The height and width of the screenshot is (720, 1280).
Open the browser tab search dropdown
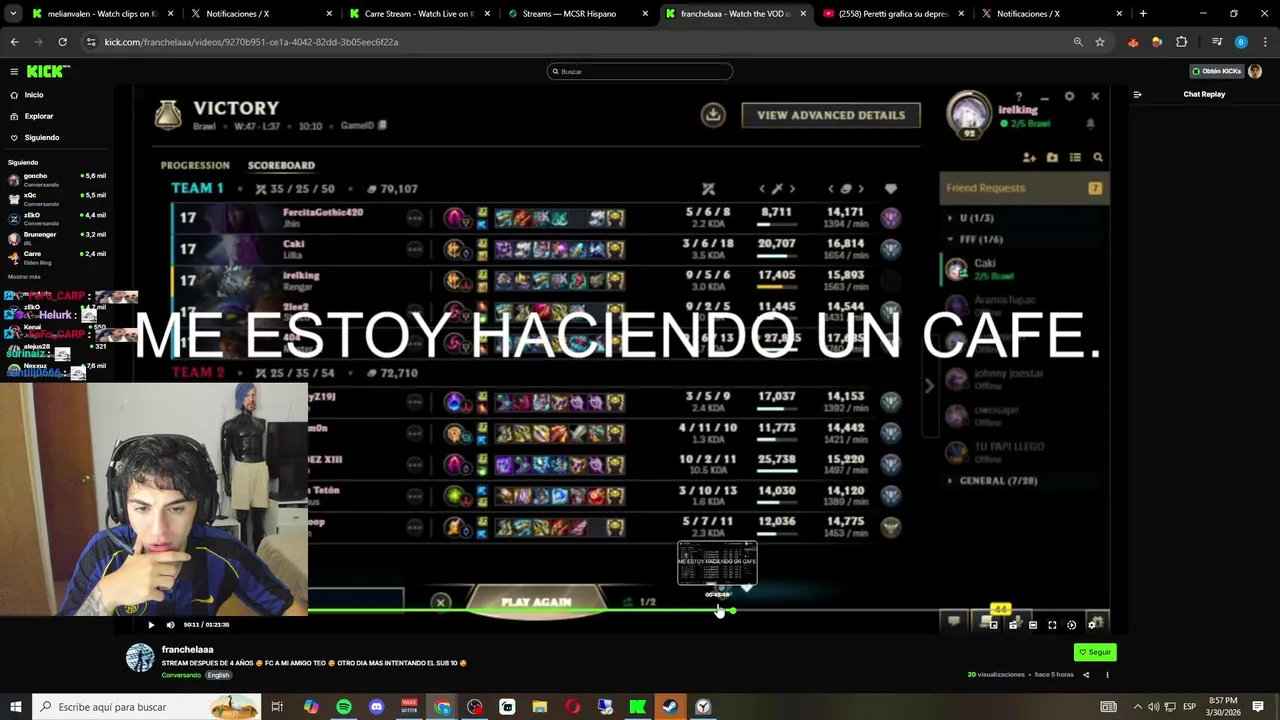(13, 14)
